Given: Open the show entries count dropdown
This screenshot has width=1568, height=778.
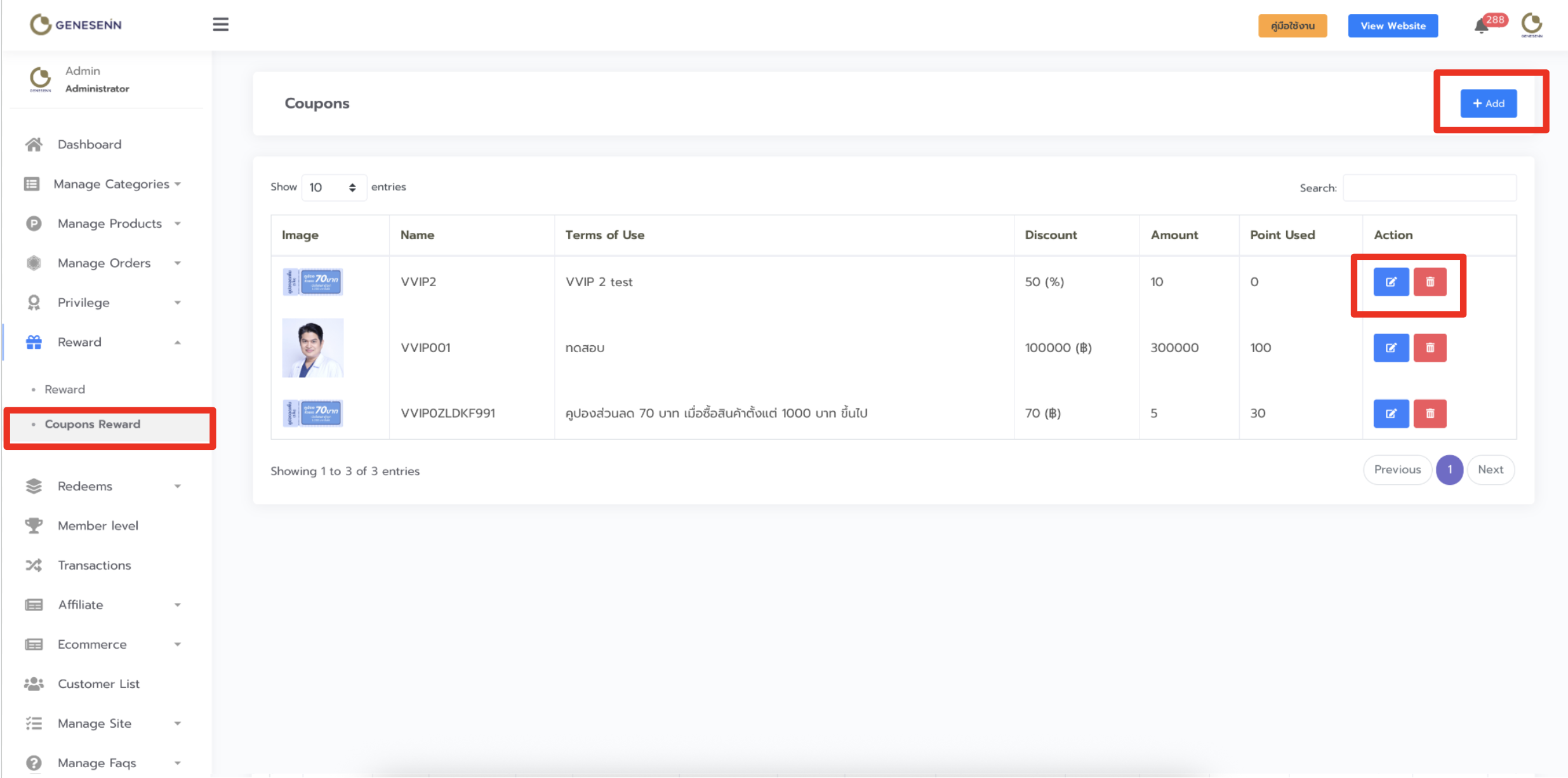Looking at the screenshot, I should [333, 187].
